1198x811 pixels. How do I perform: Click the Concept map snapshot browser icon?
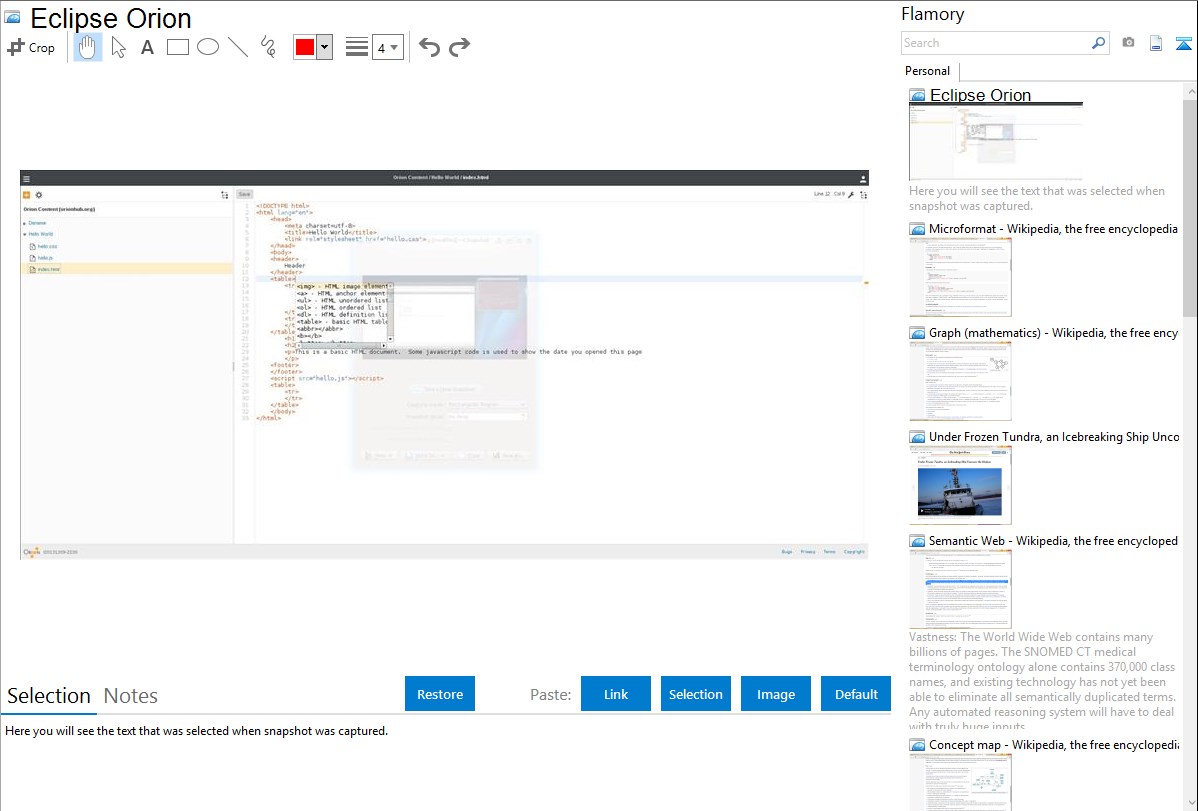(x=917, y=745)
